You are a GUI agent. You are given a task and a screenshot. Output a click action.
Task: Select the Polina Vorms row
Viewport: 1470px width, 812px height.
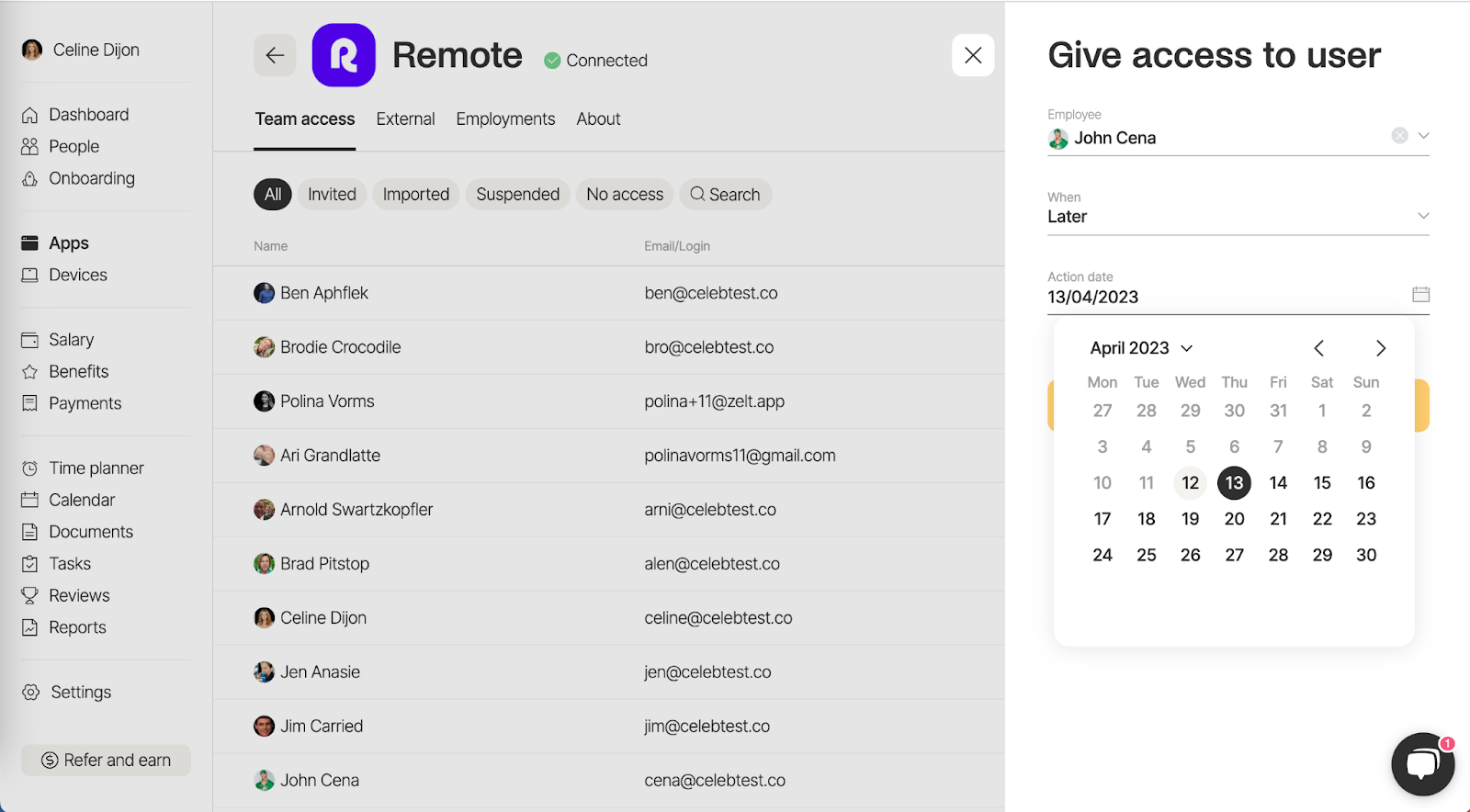point(608,401)
